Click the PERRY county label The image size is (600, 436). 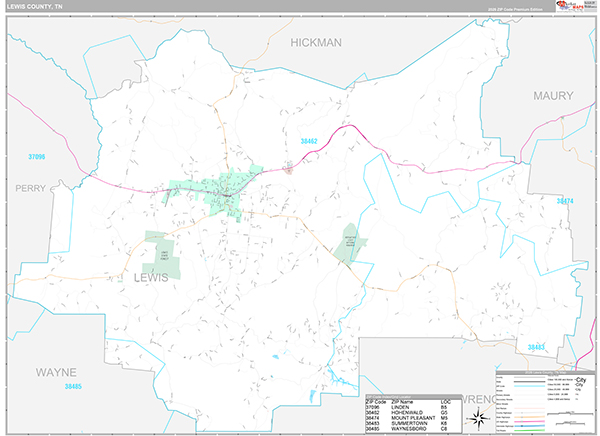tap(31, 188)
